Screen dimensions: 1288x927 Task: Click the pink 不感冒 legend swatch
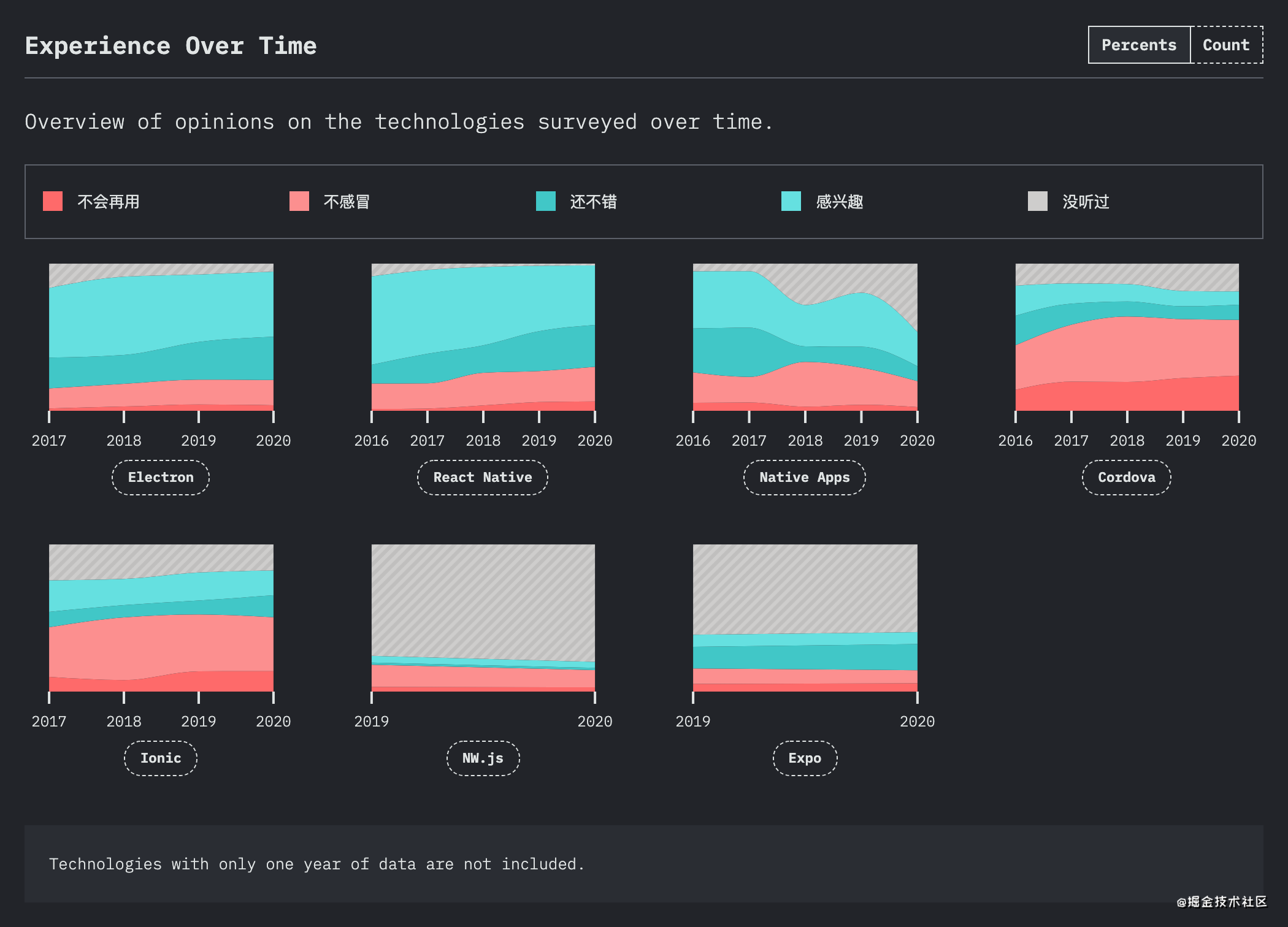(x=299, y=201)
